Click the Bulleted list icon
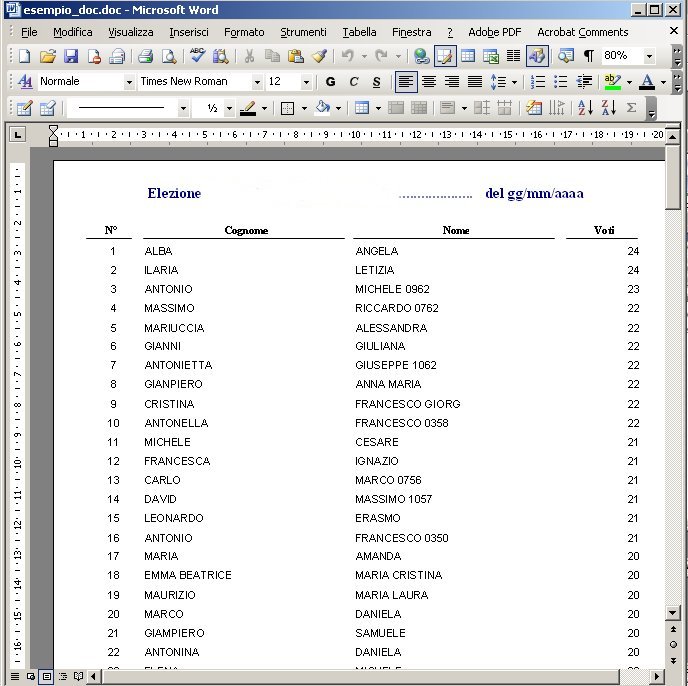 click(561, 82)
